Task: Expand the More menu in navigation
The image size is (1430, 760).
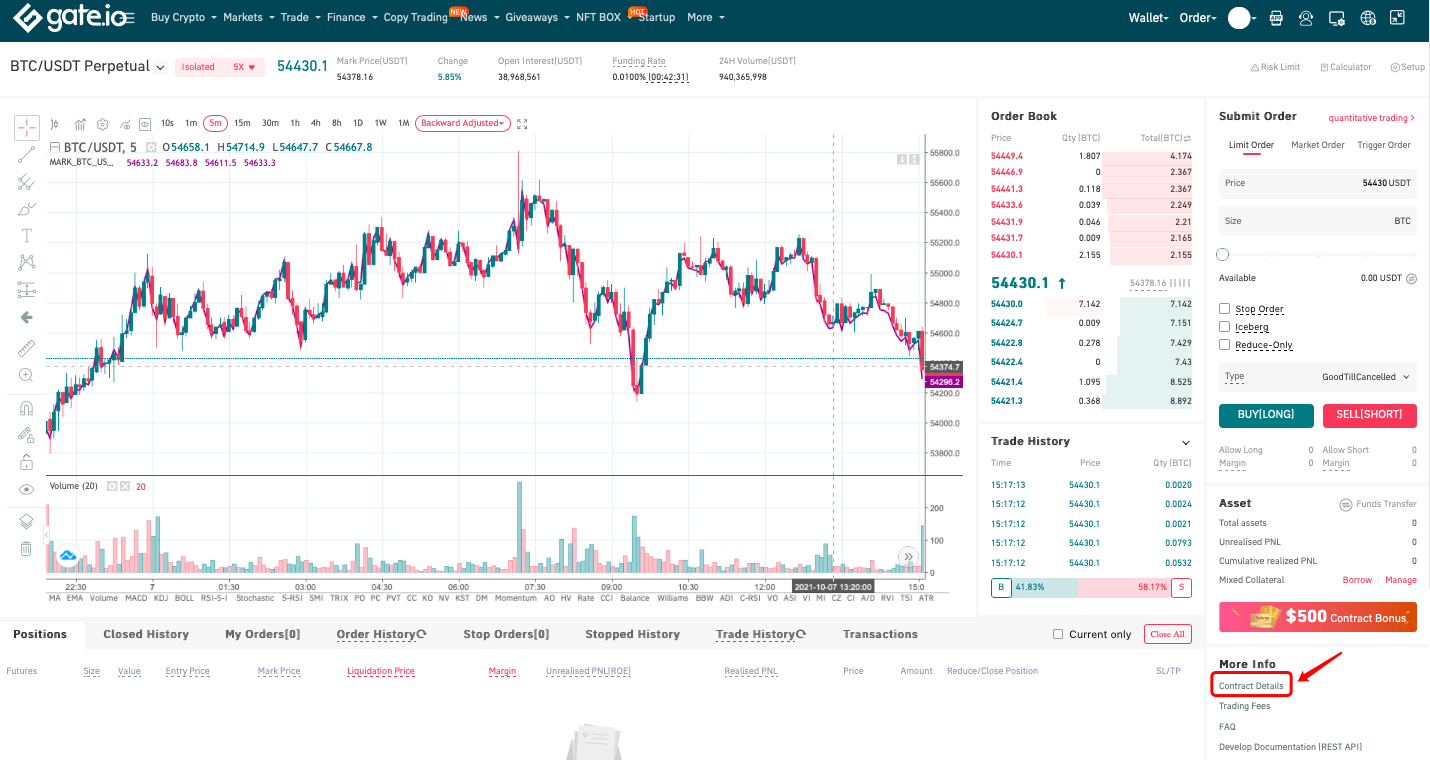Action: 705,17
